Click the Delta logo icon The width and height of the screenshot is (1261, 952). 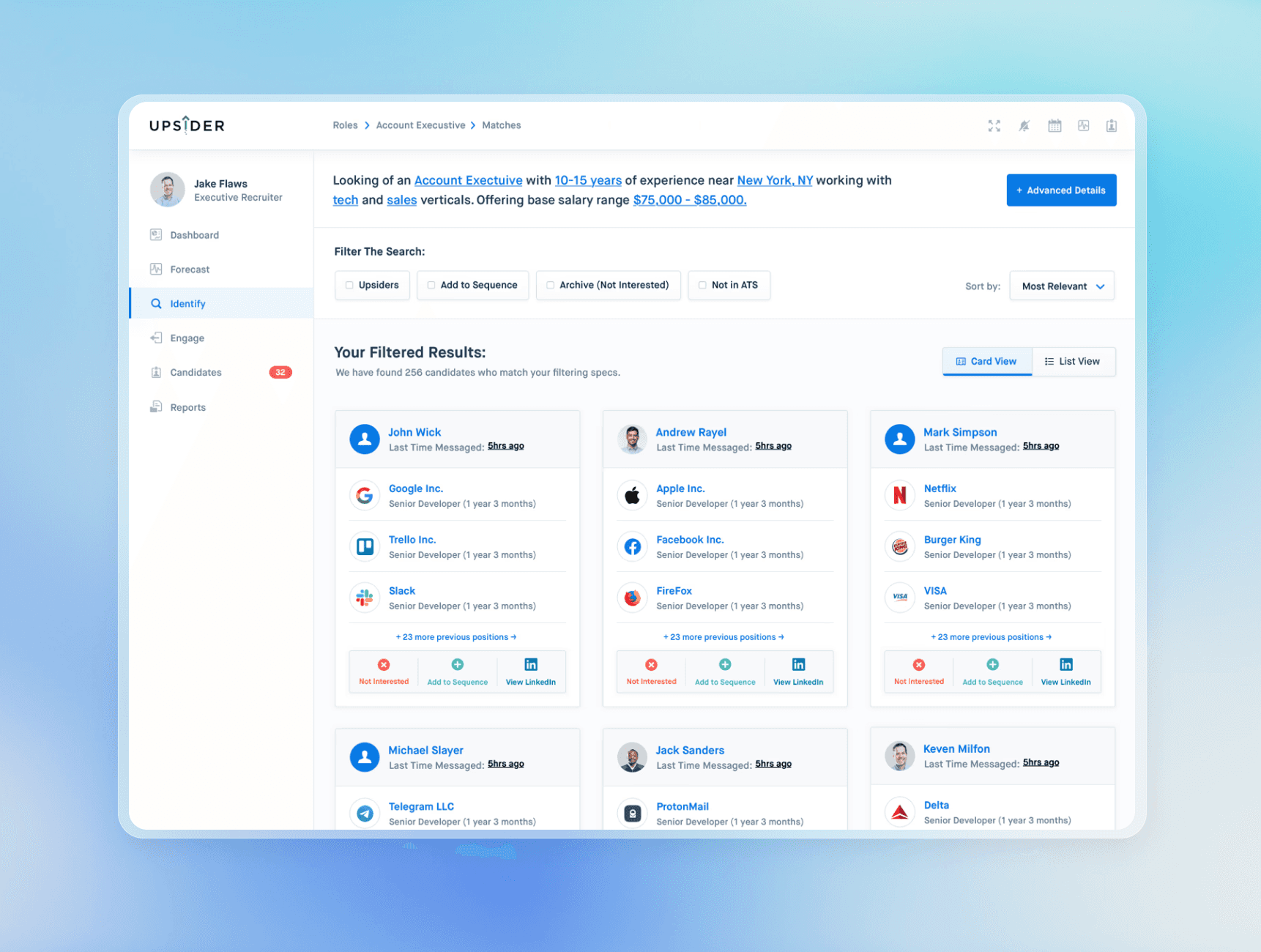(x=900, y=812)
